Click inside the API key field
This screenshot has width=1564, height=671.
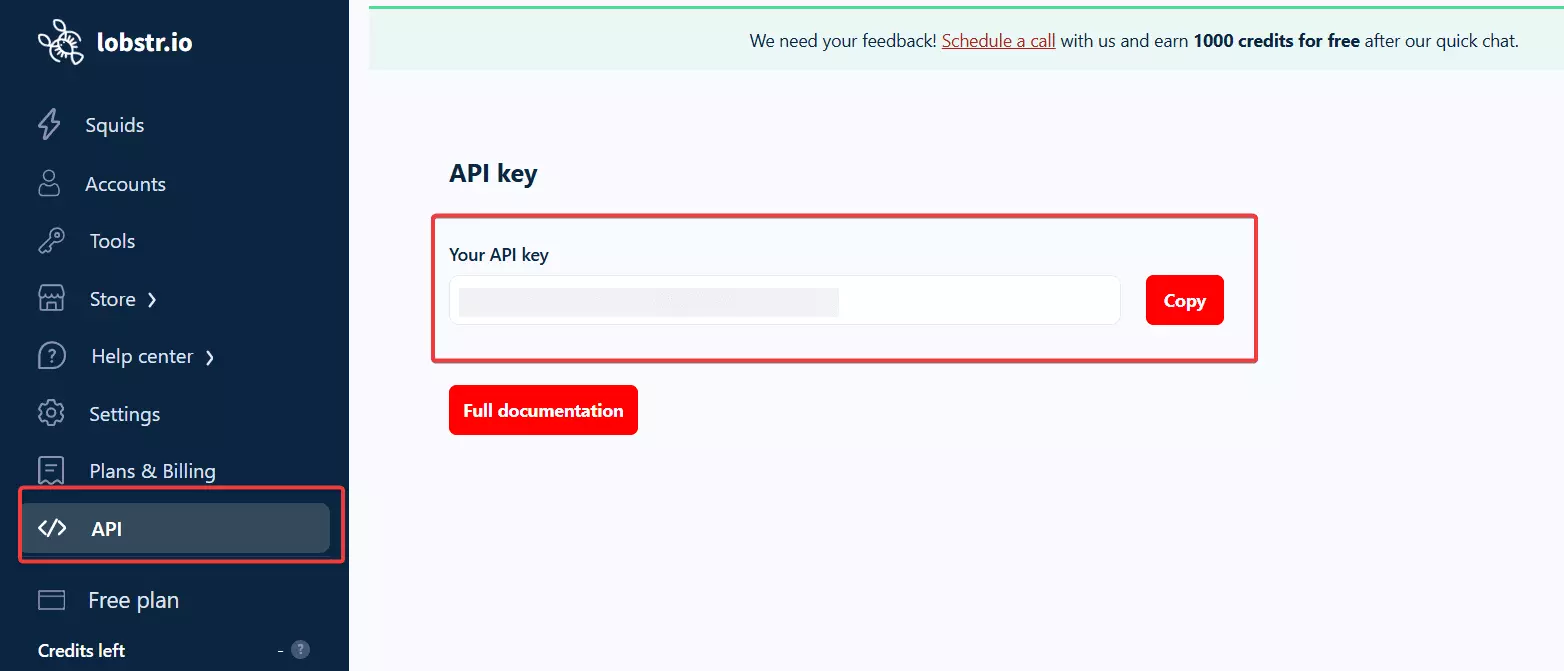(784, 301)
